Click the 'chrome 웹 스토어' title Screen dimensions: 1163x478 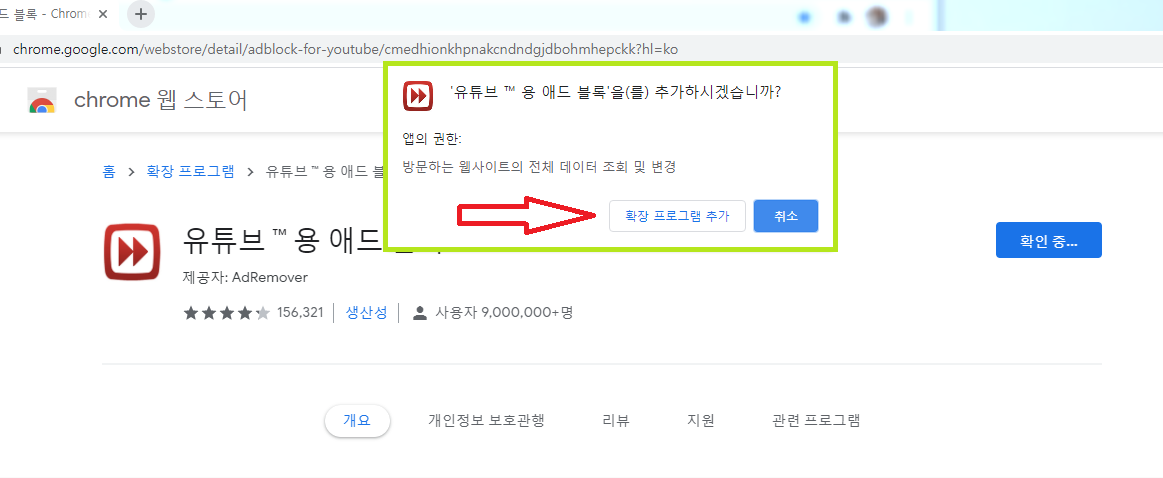coord(161,100)
